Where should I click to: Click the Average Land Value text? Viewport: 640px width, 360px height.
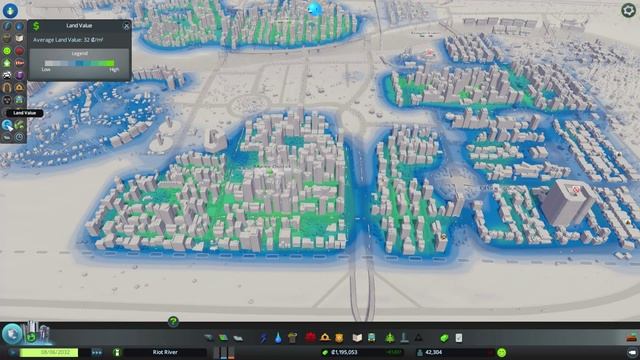(68, 40)
